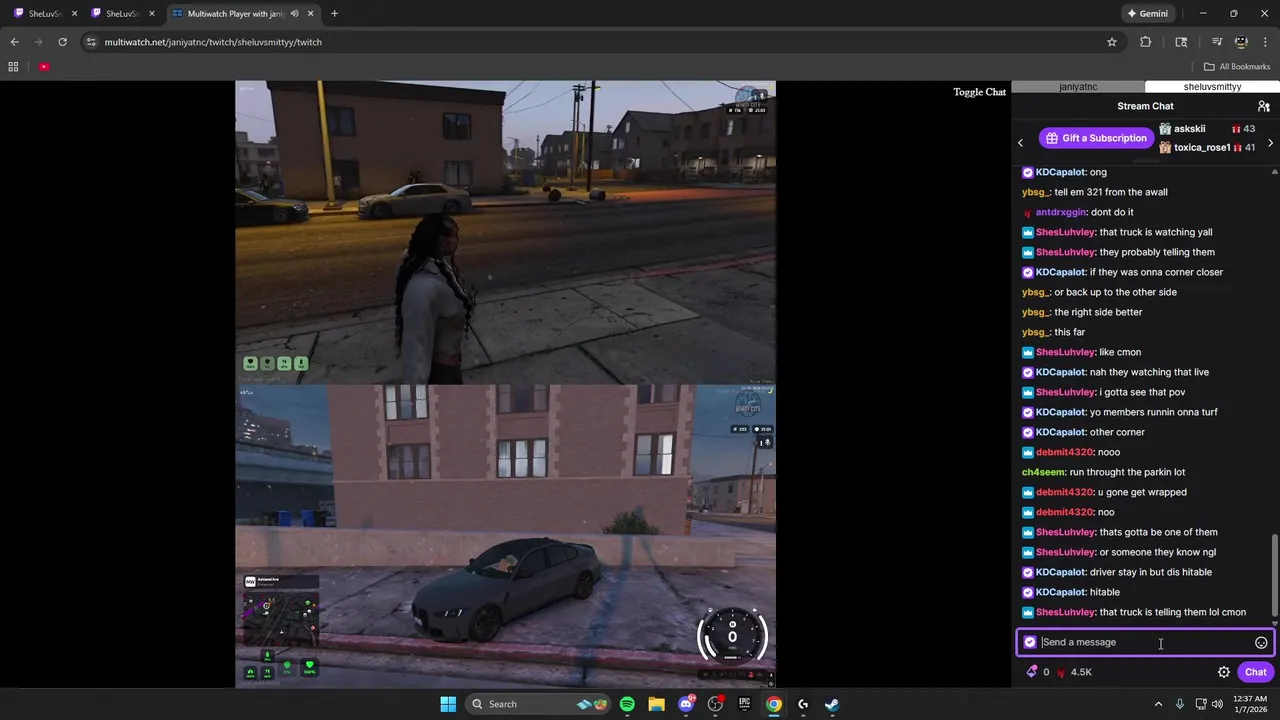Open Logitech G HUB from the taskbar
This screenshot has height=720, width=1280.
803,704
